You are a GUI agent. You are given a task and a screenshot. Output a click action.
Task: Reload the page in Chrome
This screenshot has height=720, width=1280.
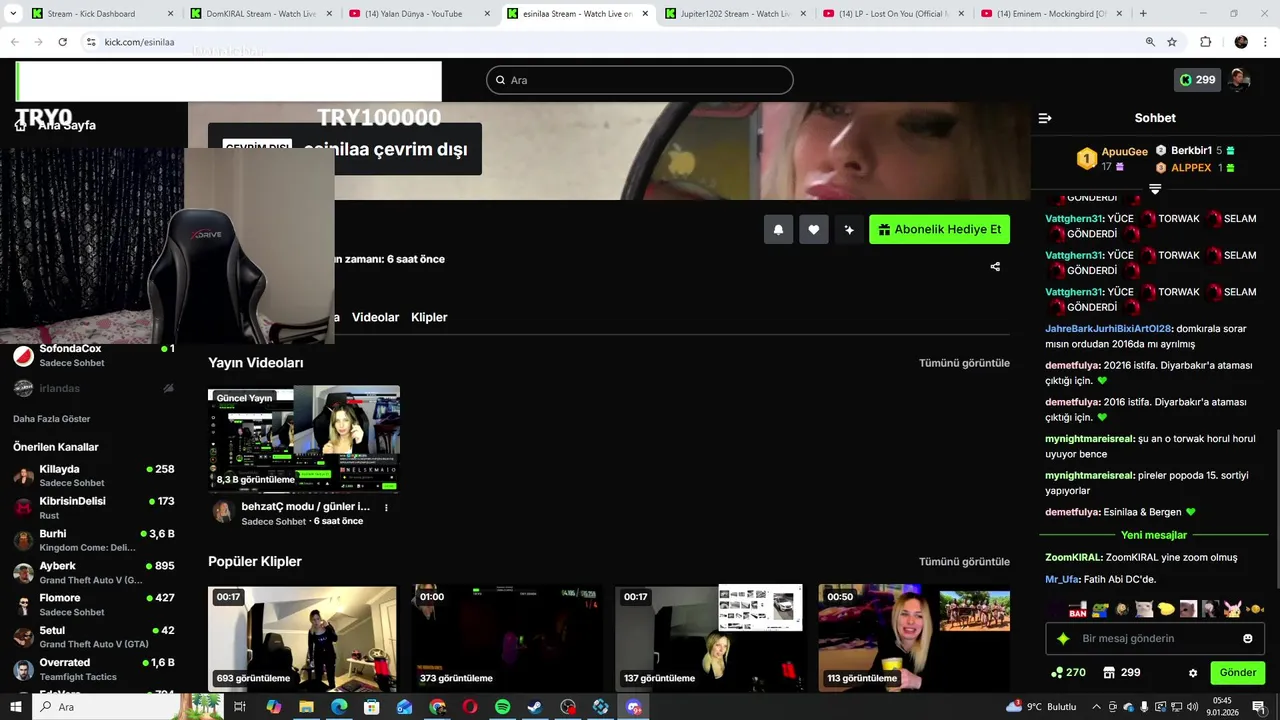pyautogui.click(x=62, y=42)
